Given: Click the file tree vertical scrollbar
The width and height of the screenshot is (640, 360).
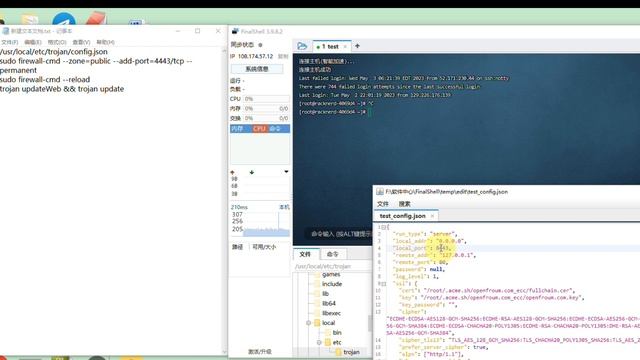Looking at the screenshot, I should click(x=370, y=322).
